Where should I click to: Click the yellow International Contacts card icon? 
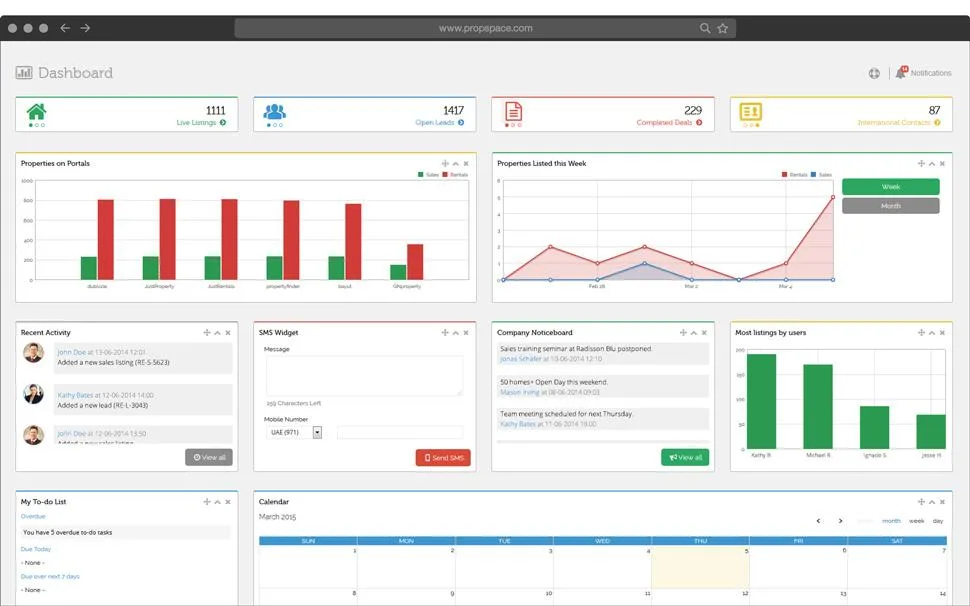(750, 112)
